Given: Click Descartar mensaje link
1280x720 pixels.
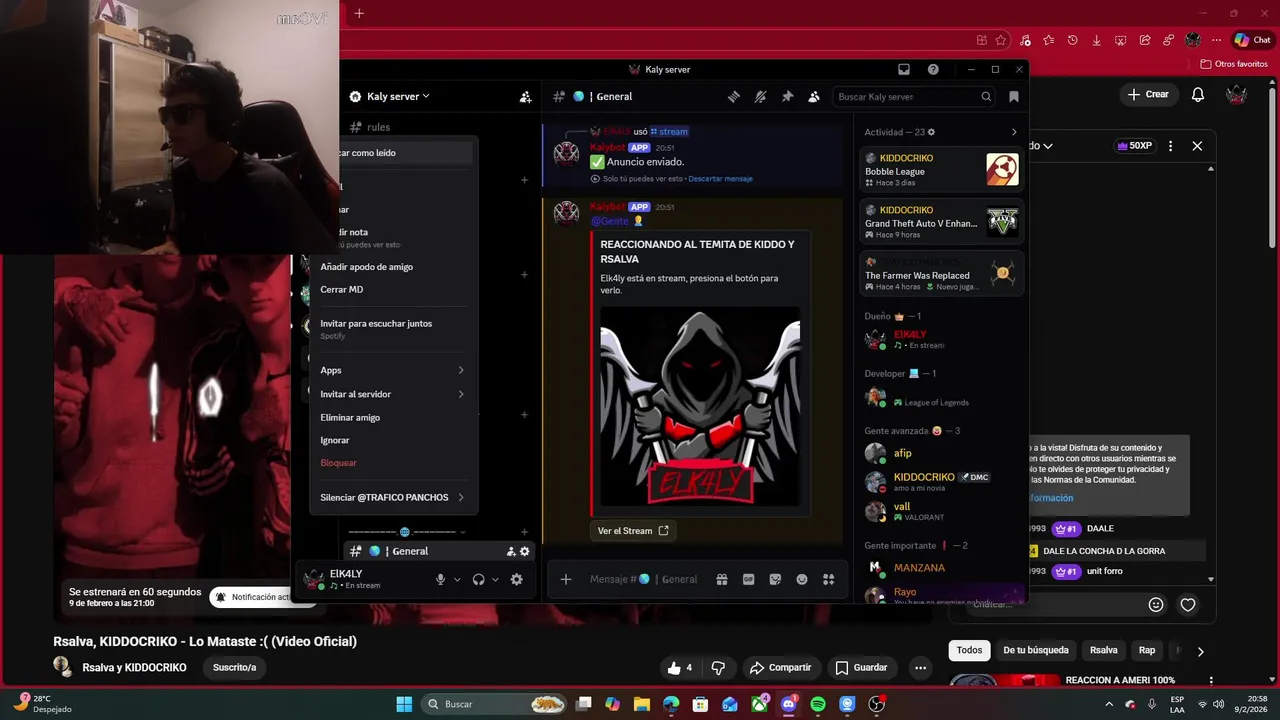Looking at the screenshot, I should [720, 179].
